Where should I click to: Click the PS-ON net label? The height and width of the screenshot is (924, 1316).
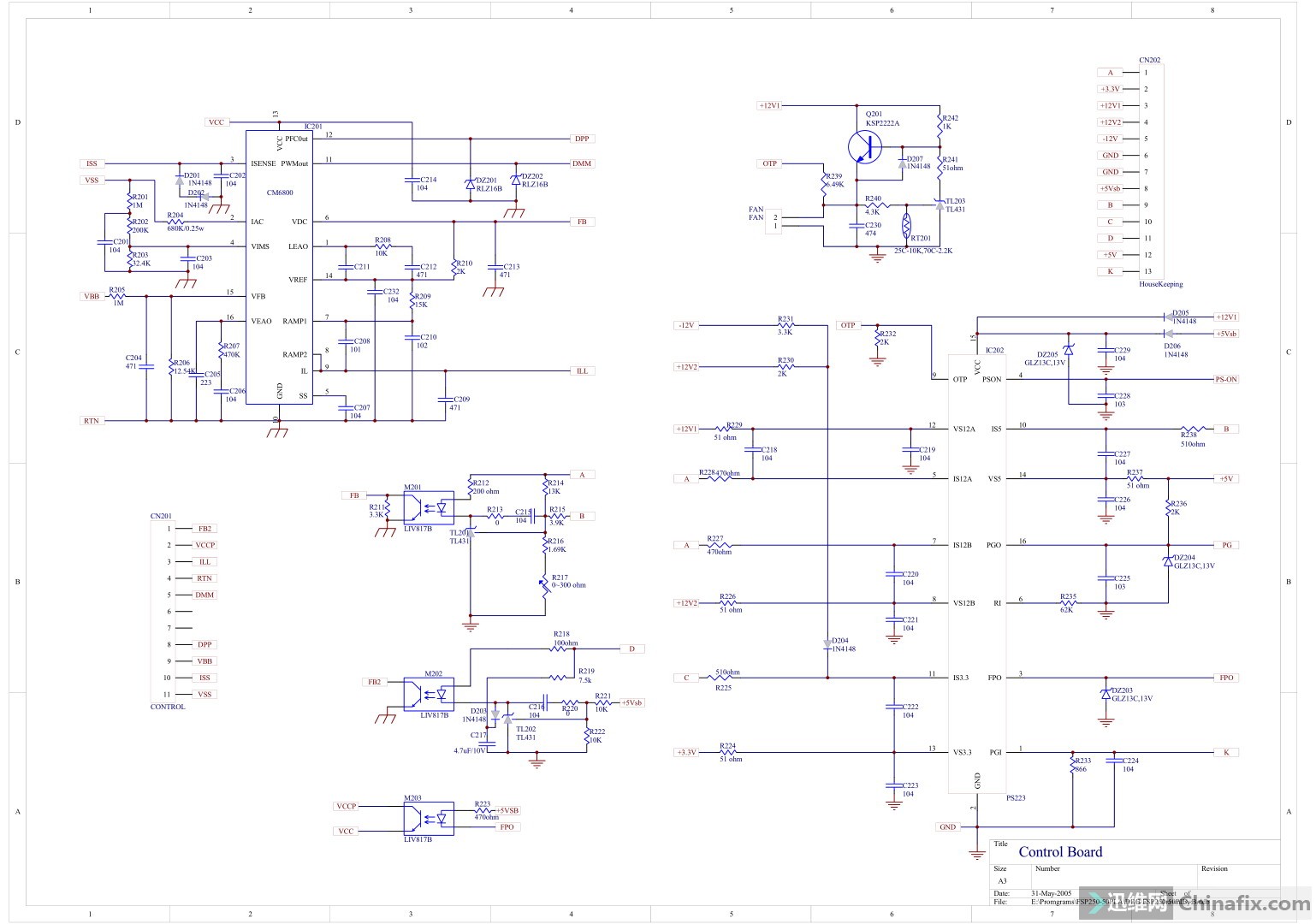(1226, 379)
